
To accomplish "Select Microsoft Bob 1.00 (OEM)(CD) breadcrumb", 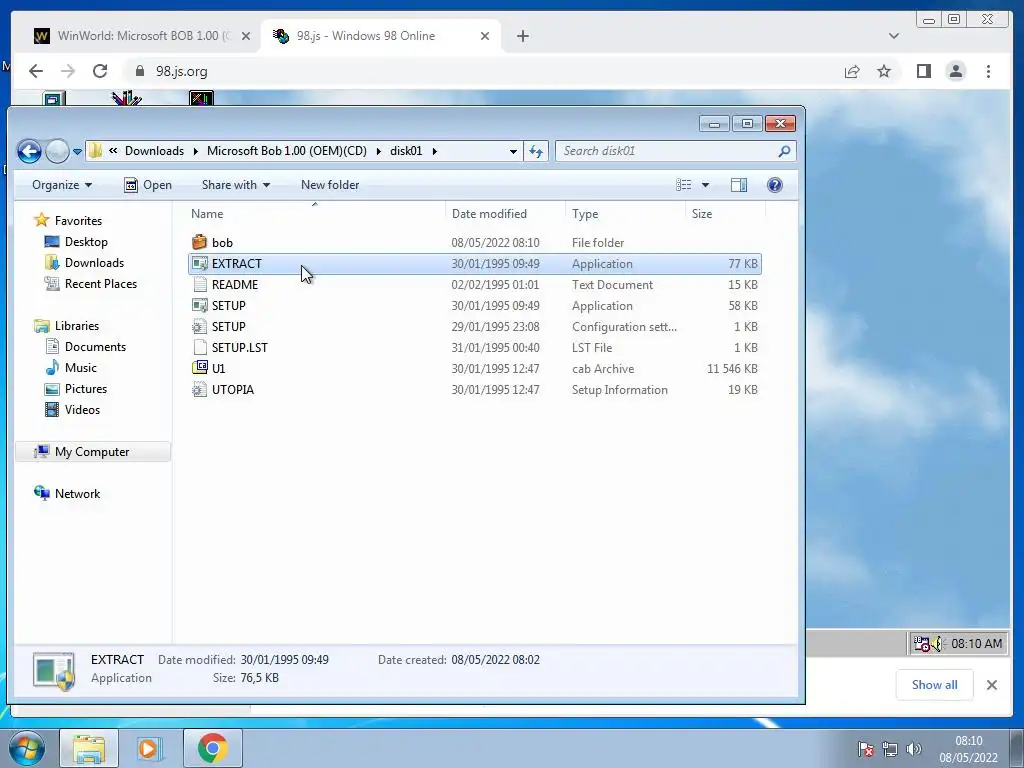I will click(287, 151).
